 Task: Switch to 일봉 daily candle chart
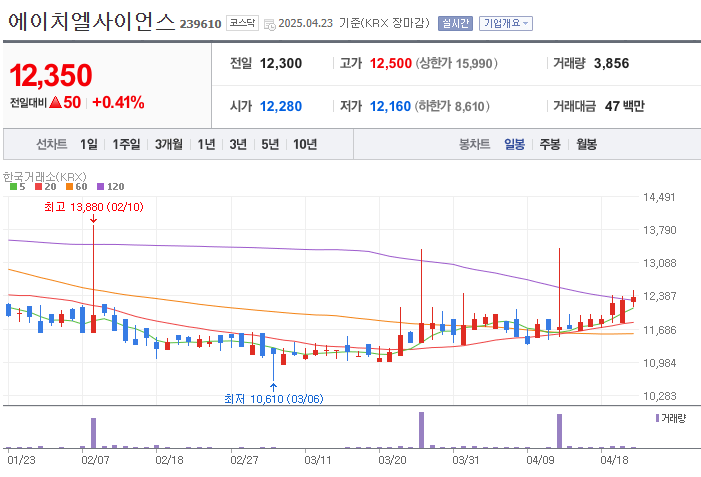tap(514, 144)
